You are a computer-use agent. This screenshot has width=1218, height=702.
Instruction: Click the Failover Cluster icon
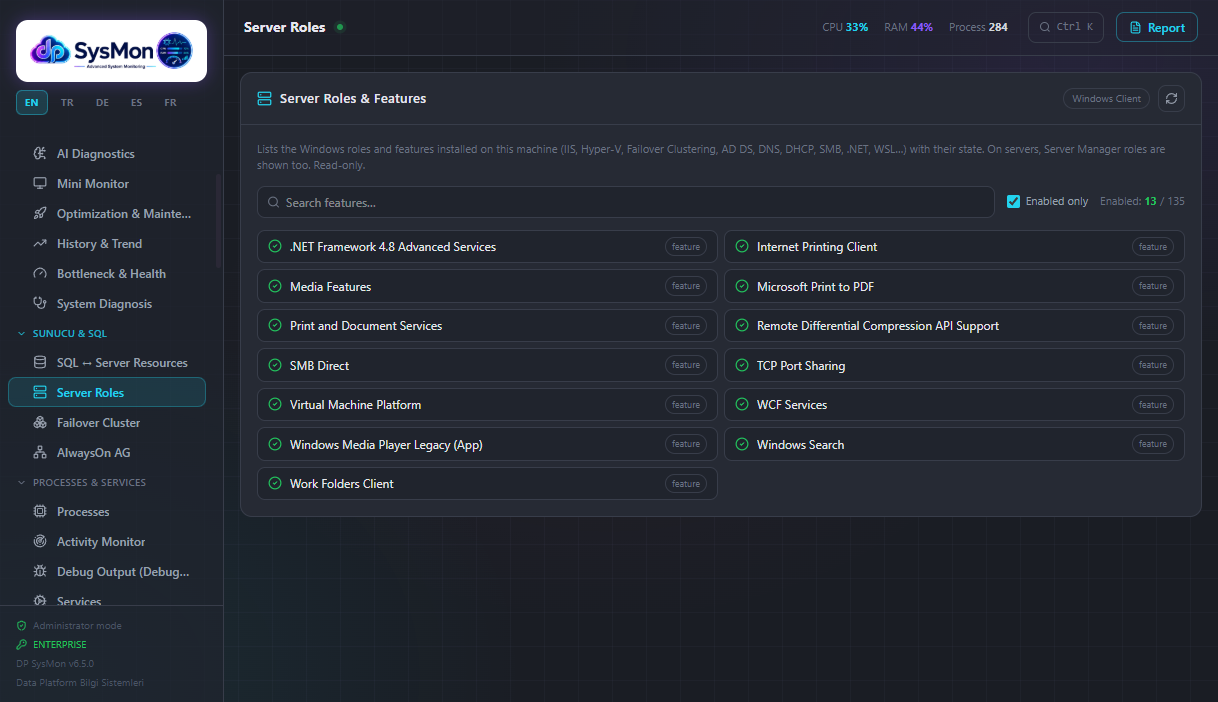click(x=40, y=423)
